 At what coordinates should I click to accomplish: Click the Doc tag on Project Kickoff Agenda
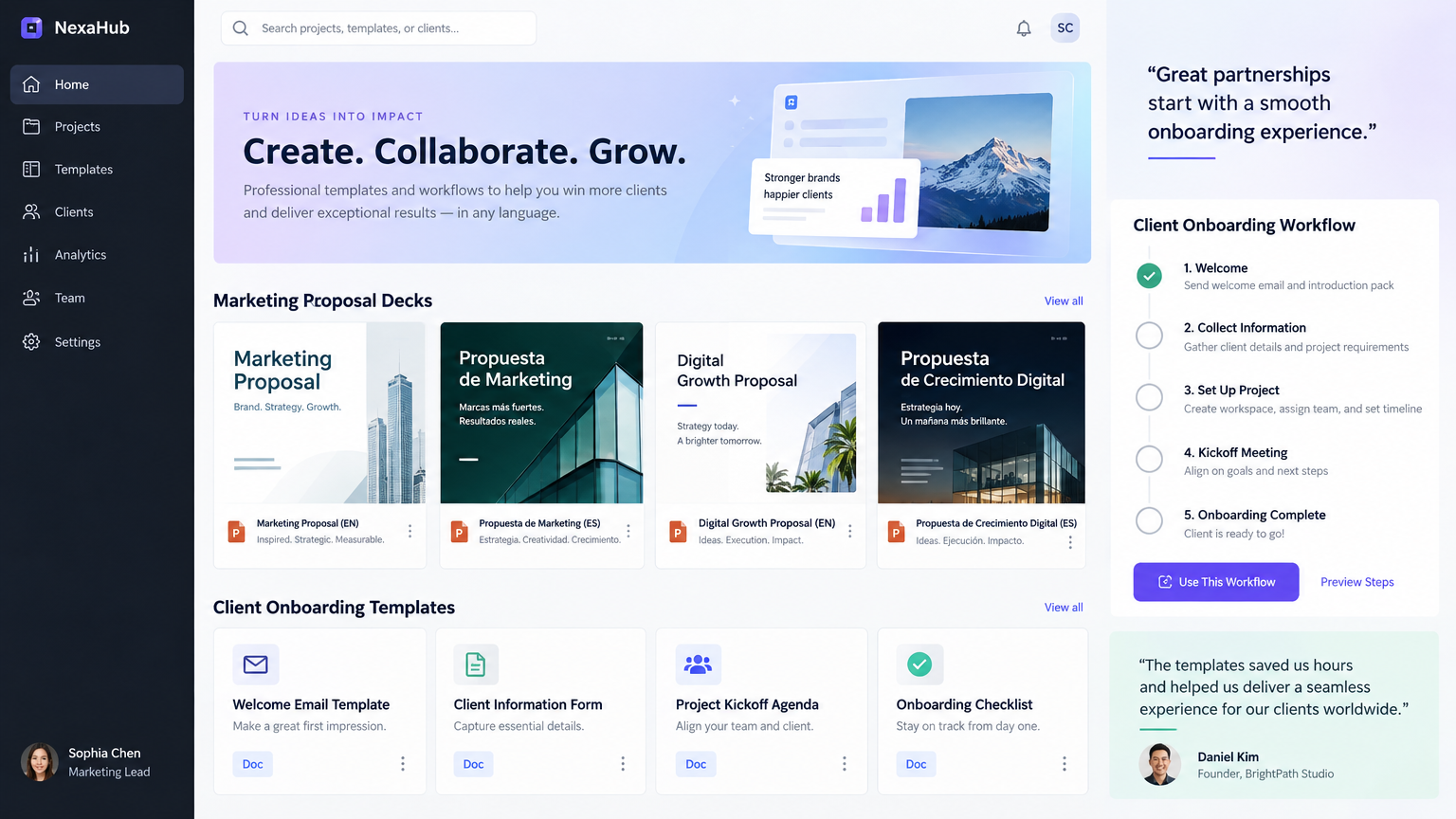[696, 764]
